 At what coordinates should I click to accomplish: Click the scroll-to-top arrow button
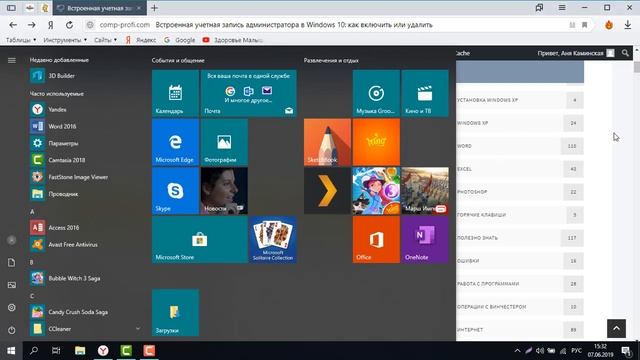pyautogui.click(x=616, y=328)
